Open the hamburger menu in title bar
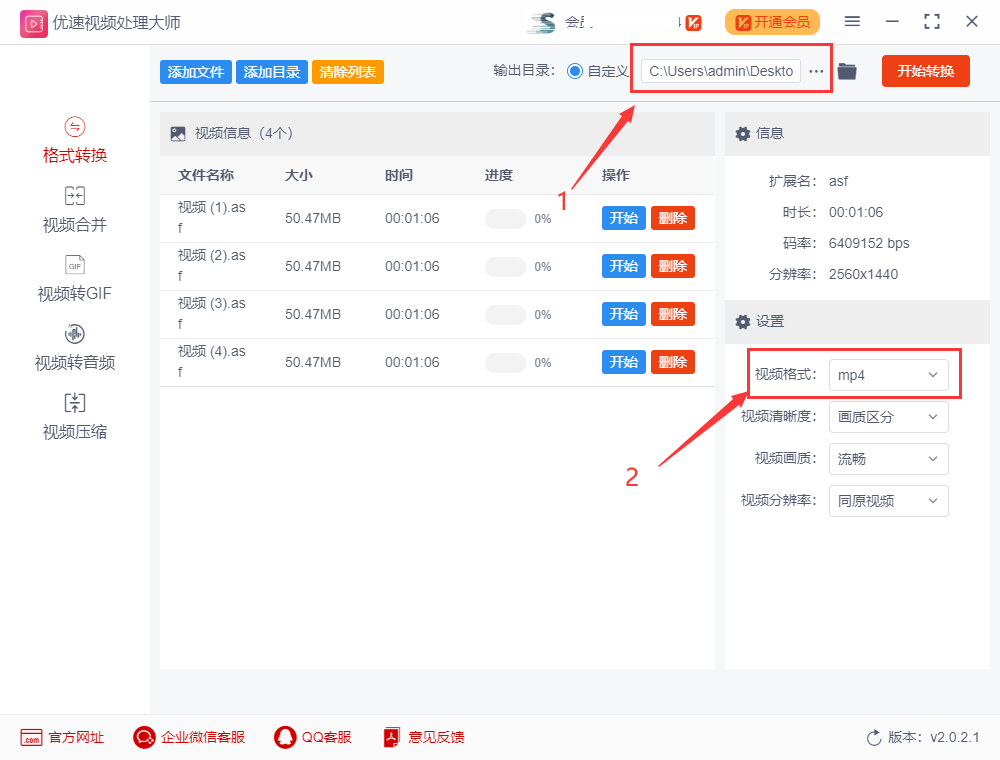Screen dimensions: 1000x760 point(852,21)
